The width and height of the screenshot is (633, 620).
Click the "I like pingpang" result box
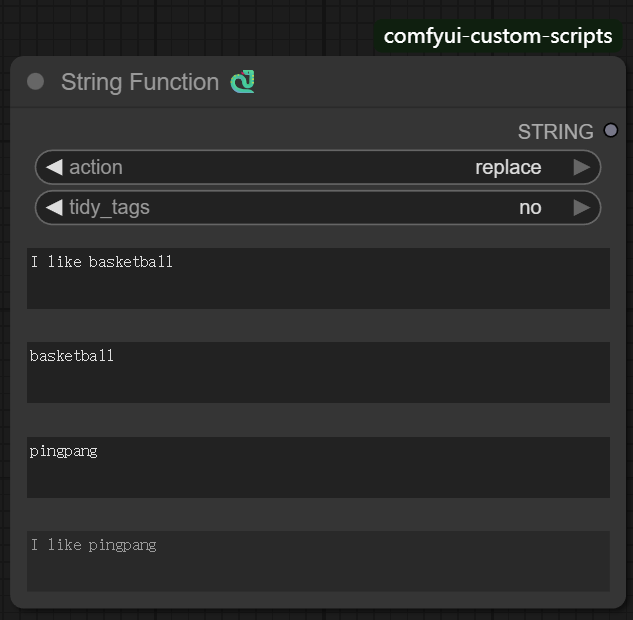click(x=318, y=560)
